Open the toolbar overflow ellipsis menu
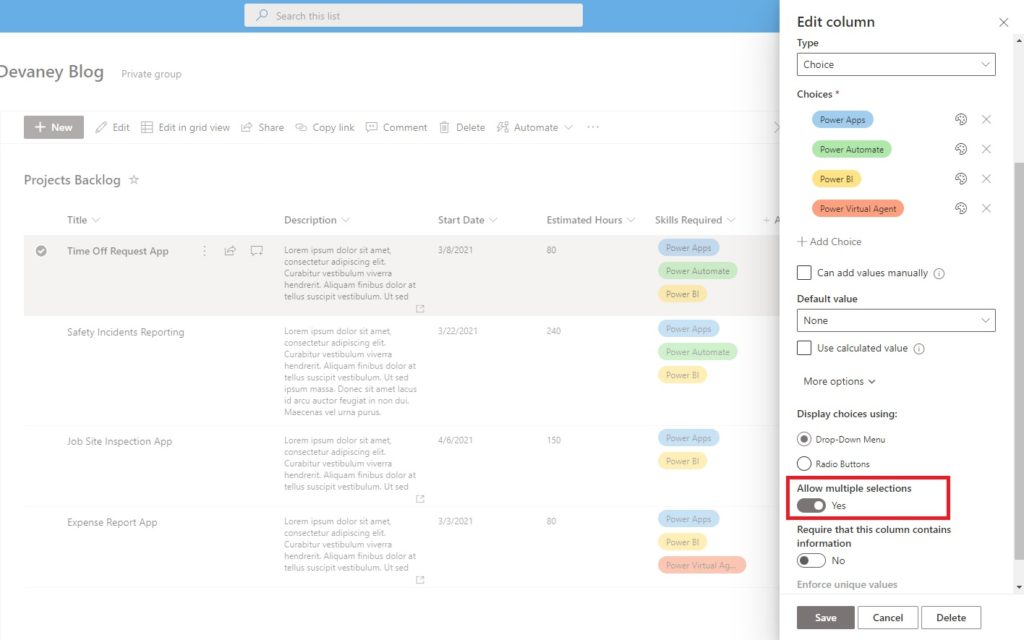The width and height of the screenshot is (1024, 640). point(593,127)
